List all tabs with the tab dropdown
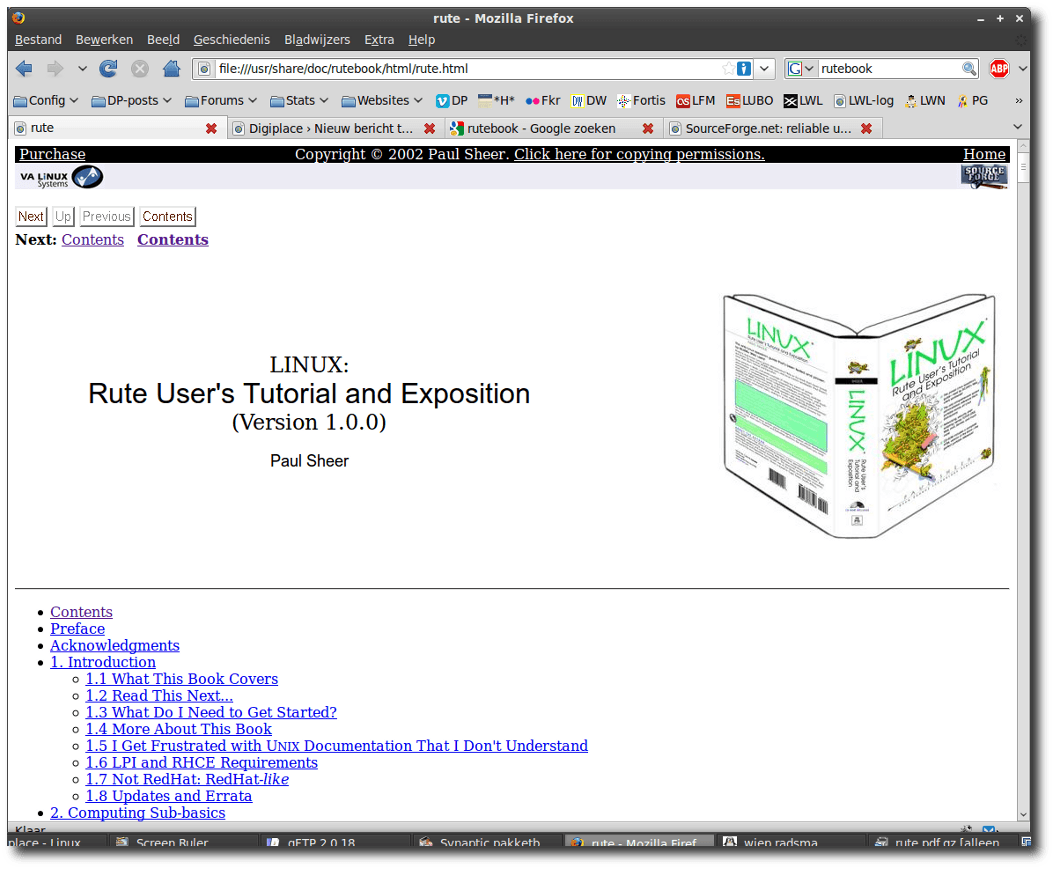The width and height of the screenshot is (1054, 869). click(1018, 127)
